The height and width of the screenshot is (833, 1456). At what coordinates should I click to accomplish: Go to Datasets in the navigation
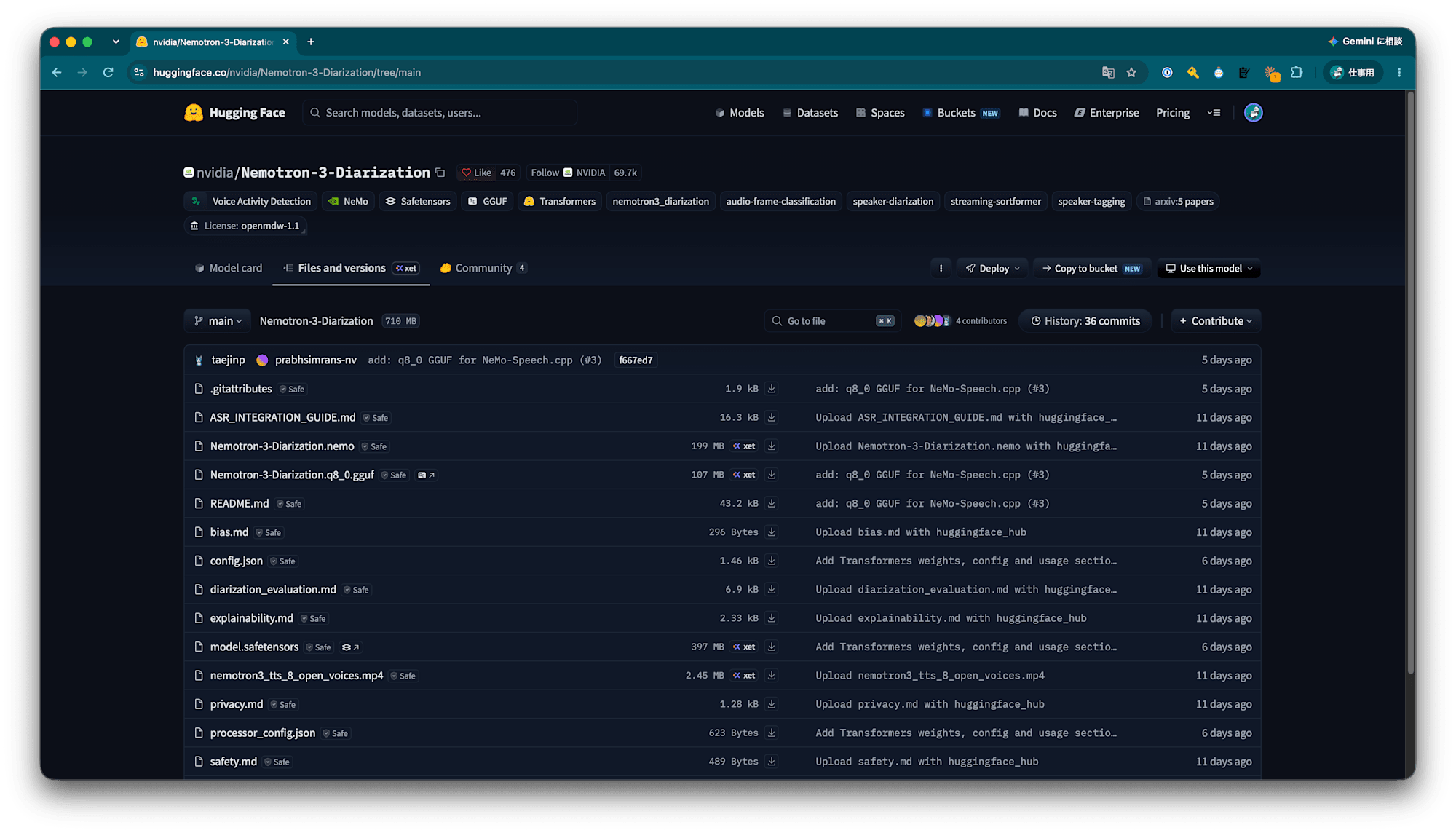pos(810,113)
